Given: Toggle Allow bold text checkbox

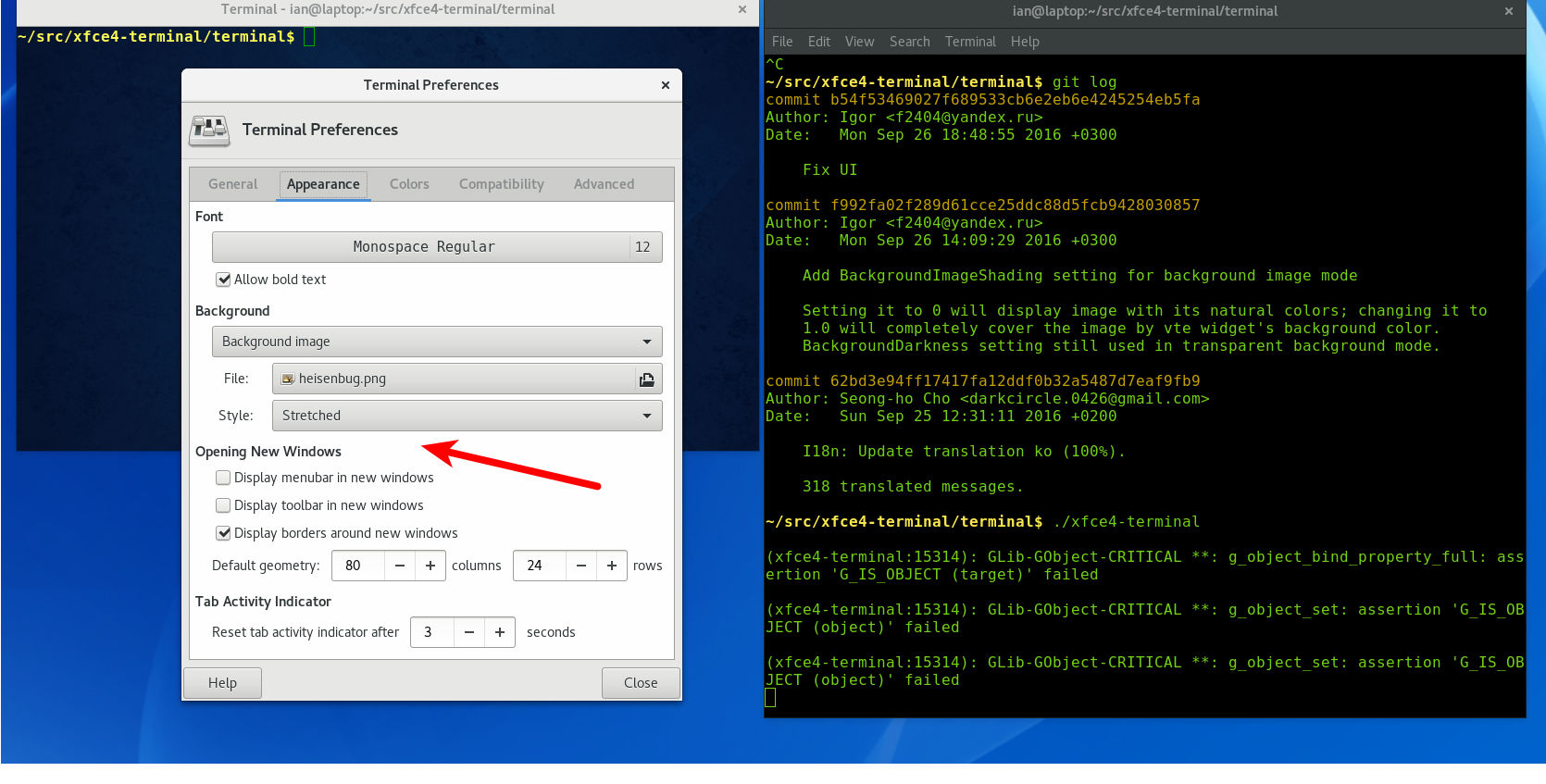Looking at the screenshot, I should point(223,280).
